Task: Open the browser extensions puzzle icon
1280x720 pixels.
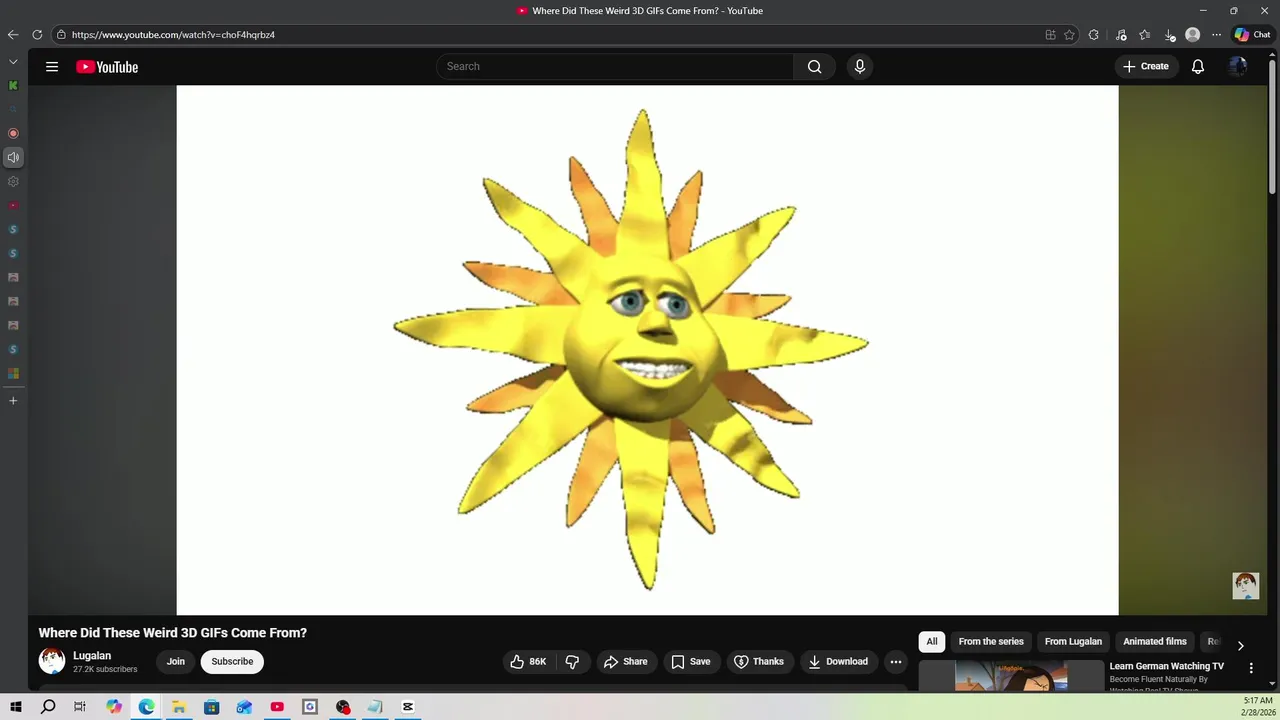Action: tap(1094, 35)
